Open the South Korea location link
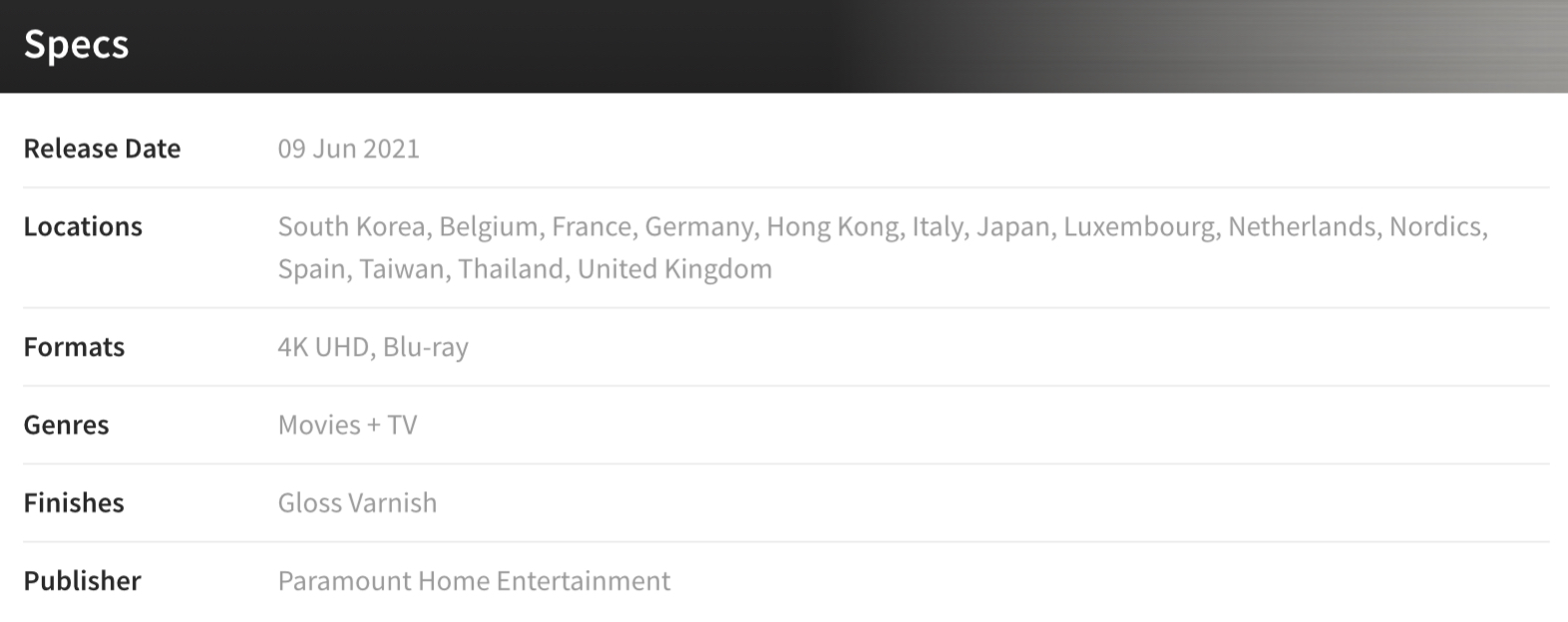 (x=351, y=226)
